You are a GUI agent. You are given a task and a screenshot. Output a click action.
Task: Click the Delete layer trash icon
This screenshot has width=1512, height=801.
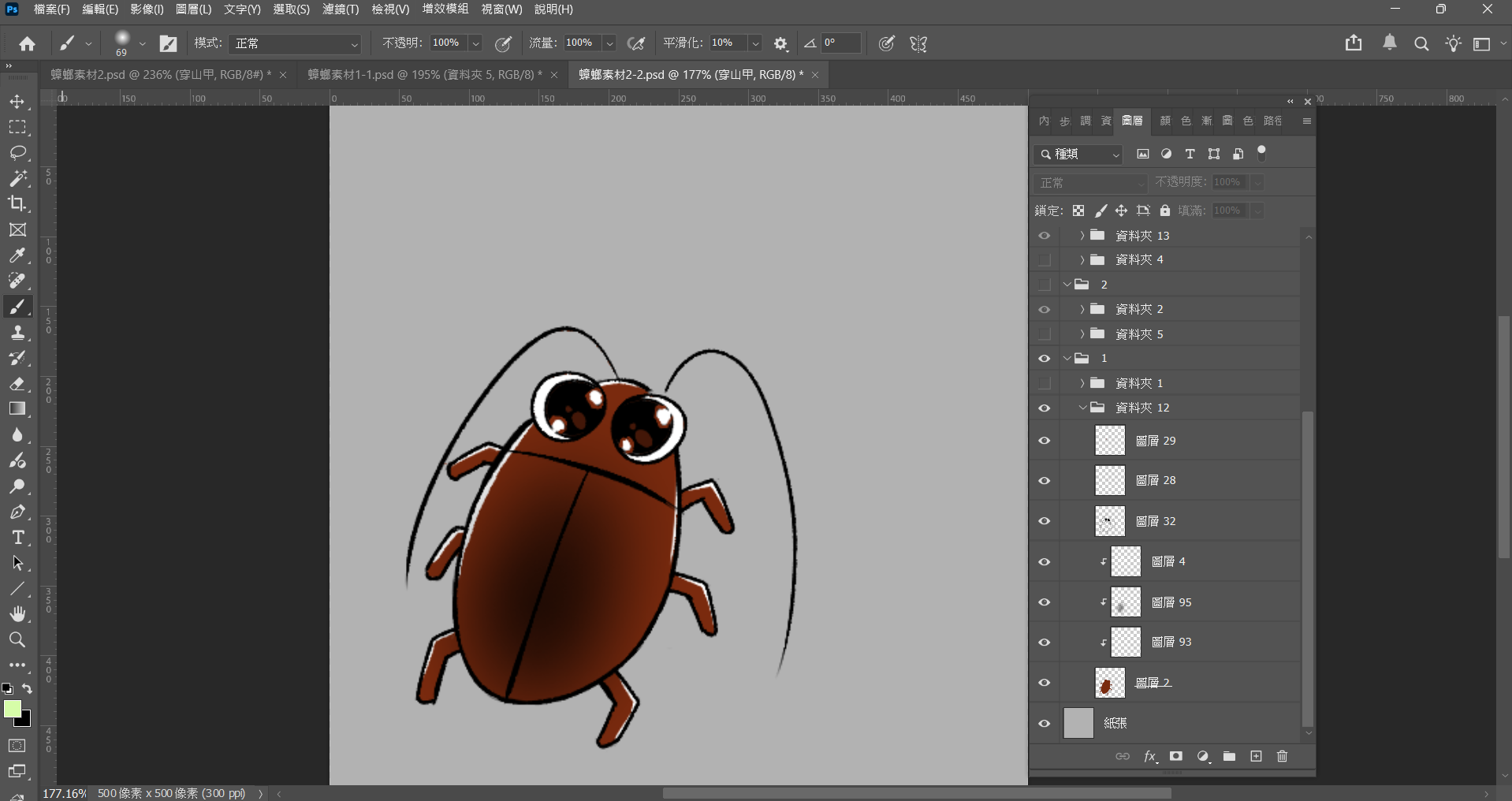[x=1282, y=756]
